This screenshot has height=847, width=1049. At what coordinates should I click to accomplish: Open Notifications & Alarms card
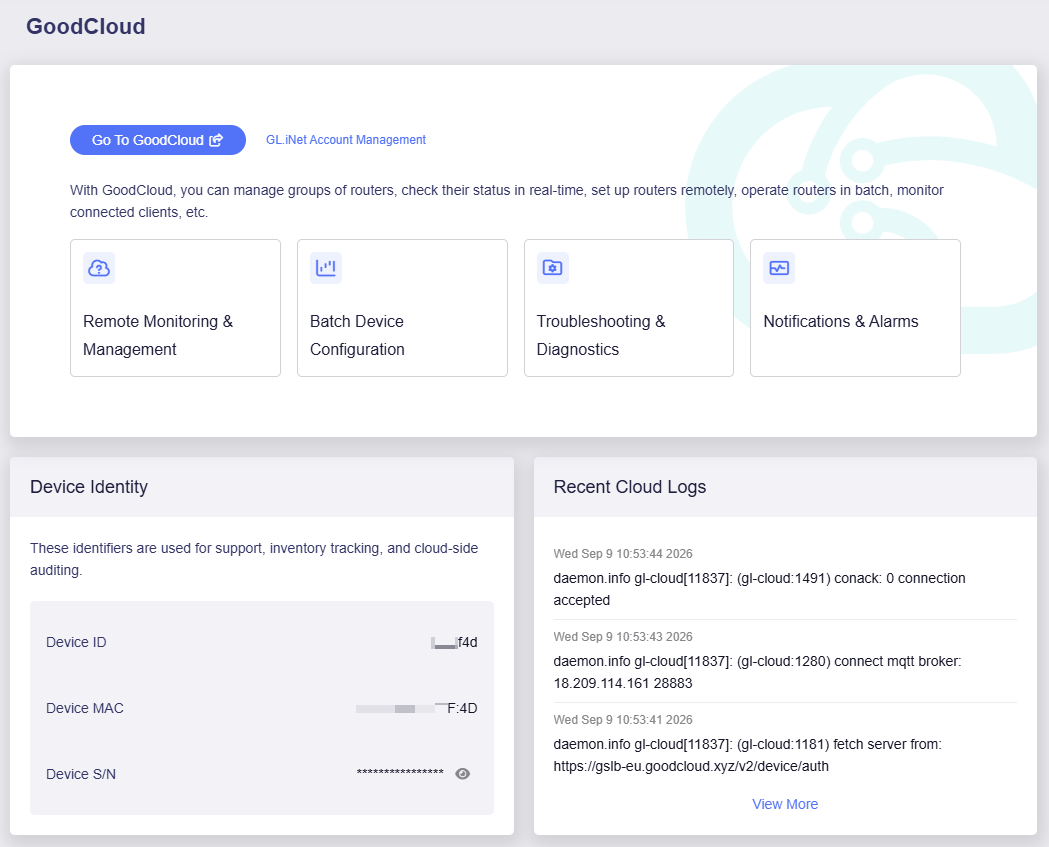856,308
